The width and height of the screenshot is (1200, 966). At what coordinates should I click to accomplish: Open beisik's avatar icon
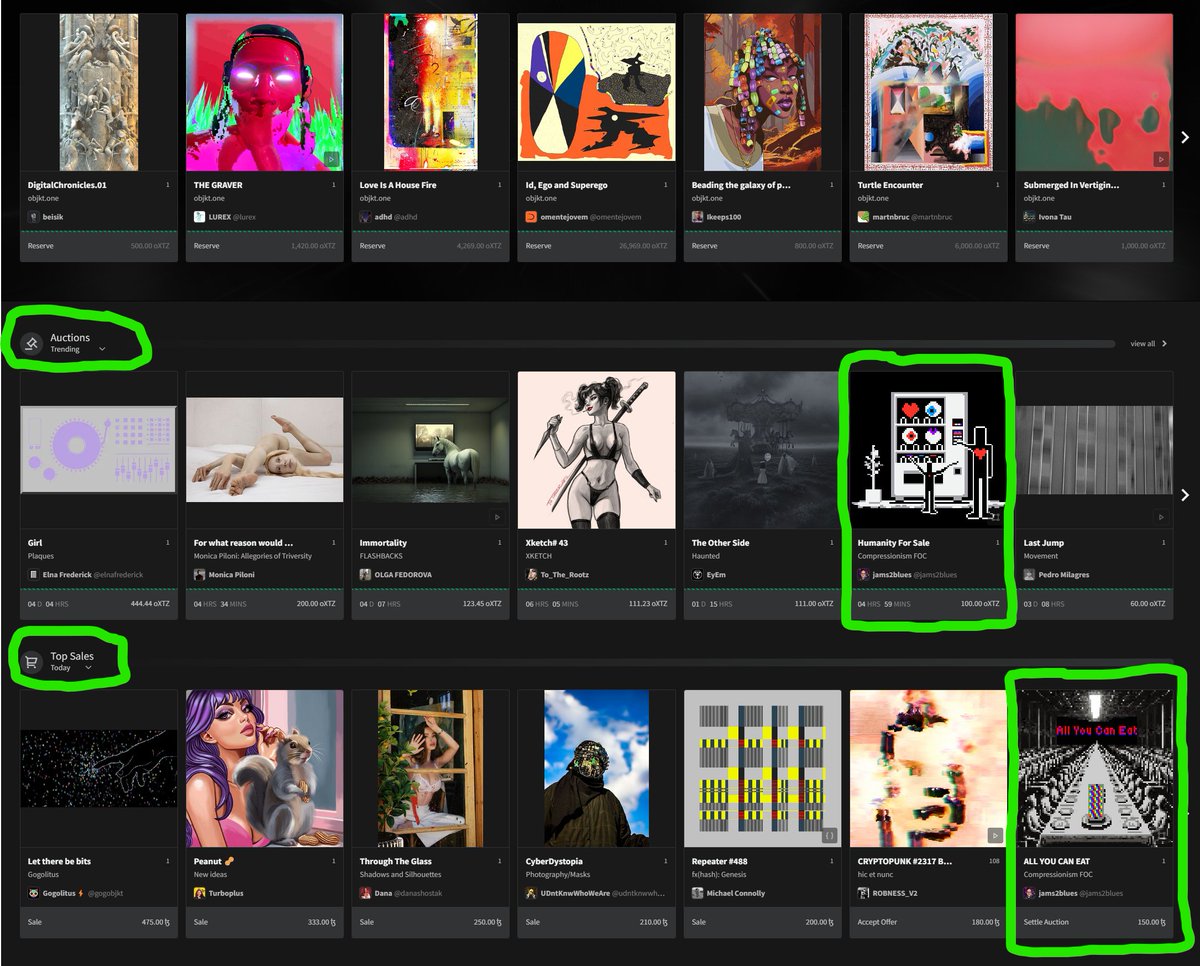(33, 216)
